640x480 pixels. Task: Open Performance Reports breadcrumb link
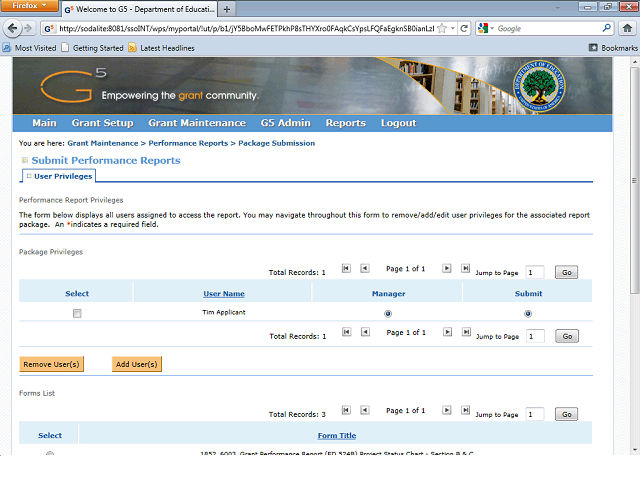188,143
